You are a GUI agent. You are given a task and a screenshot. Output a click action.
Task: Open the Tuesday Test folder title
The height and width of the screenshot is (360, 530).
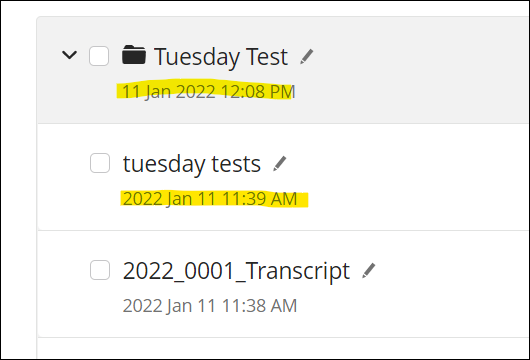(x=221, y=57)
